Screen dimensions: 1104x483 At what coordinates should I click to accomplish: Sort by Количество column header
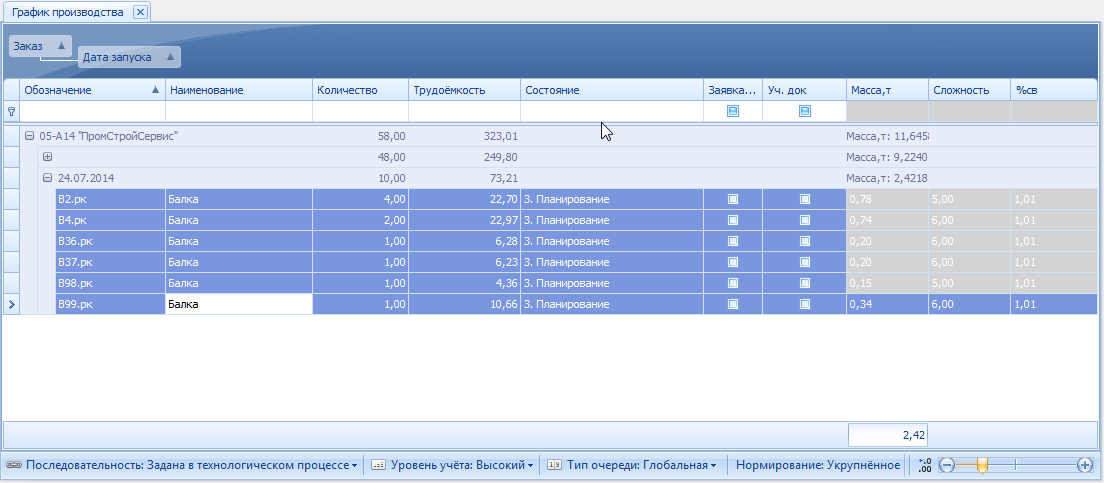click(x=360, y=90)
